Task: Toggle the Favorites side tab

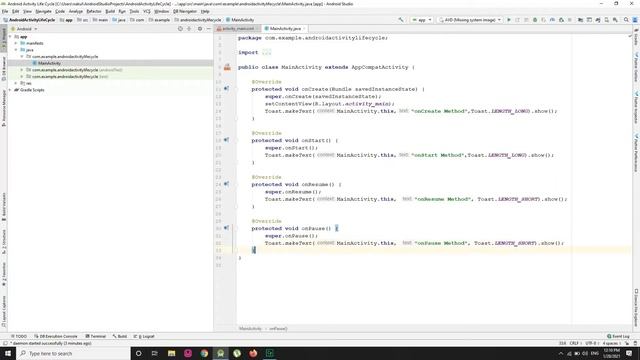Action: [x=4, y=274]
